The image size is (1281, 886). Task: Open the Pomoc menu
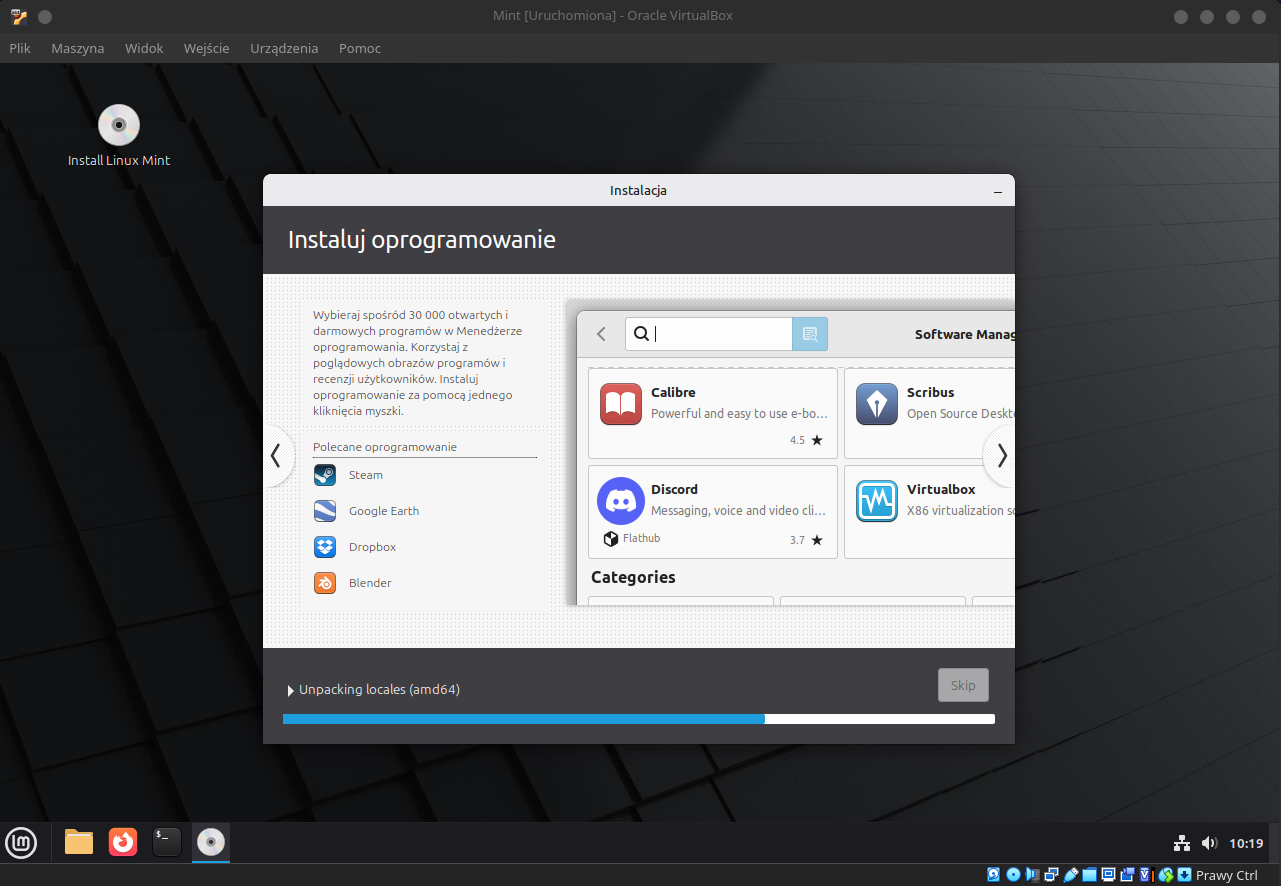[360, 48]
